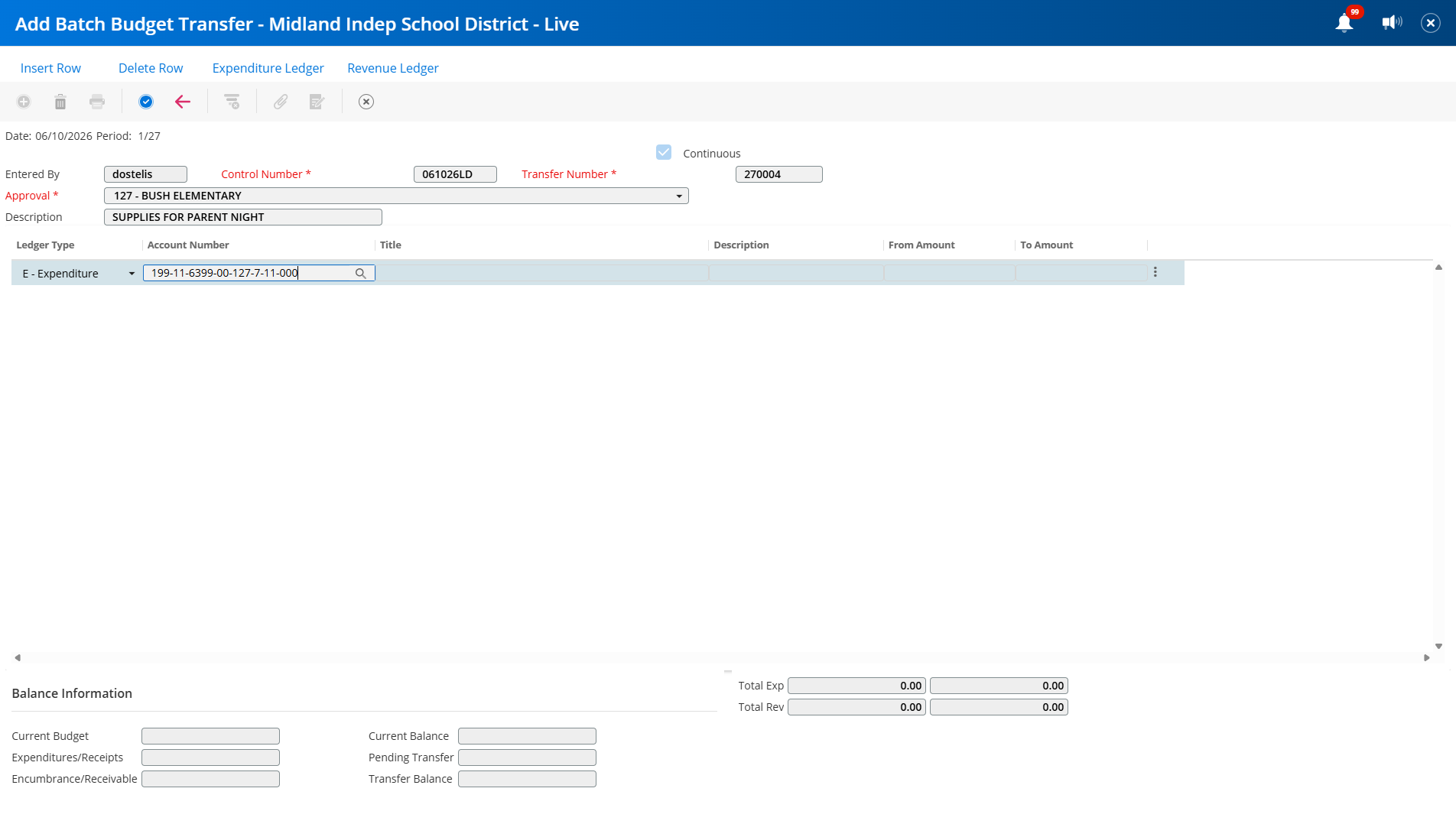Click the speaker announcements icon
The width and height of the screenshot is (1456, 824).
[x=1392, y=23]
